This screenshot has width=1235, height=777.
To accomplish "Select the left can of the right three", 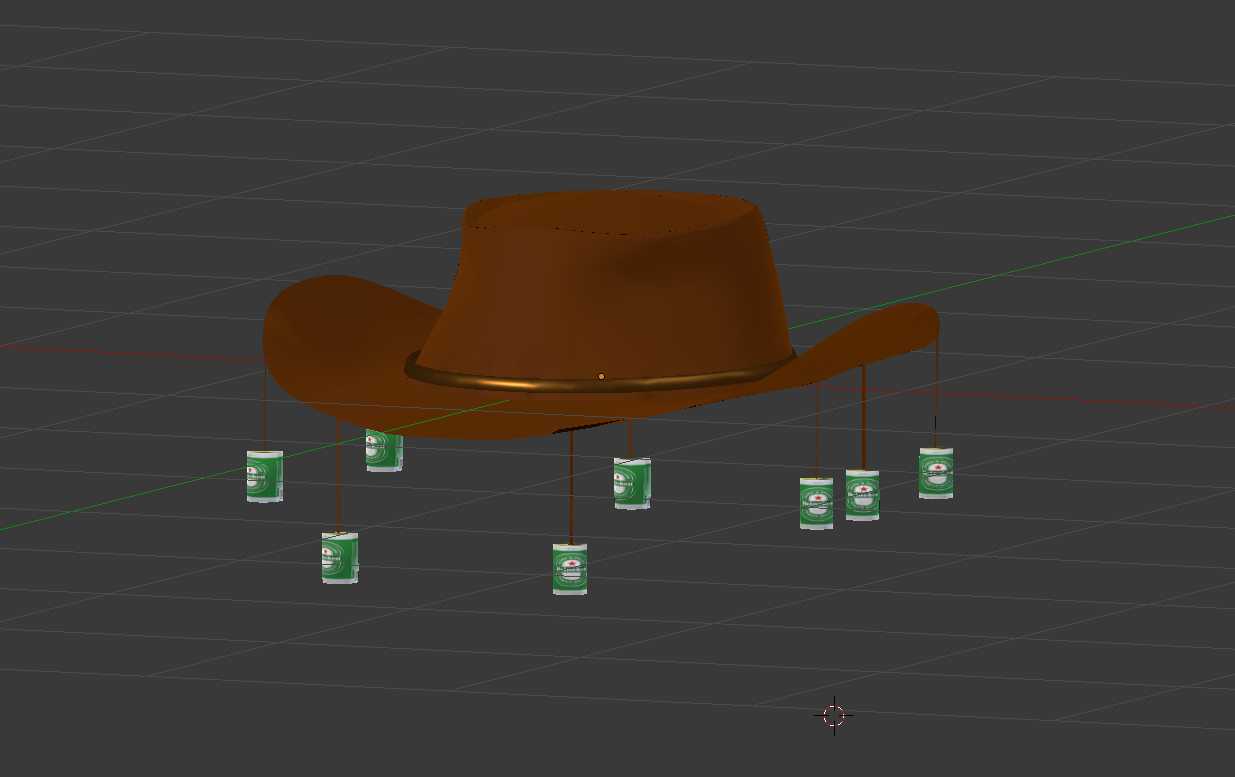I will pos(816,503).
